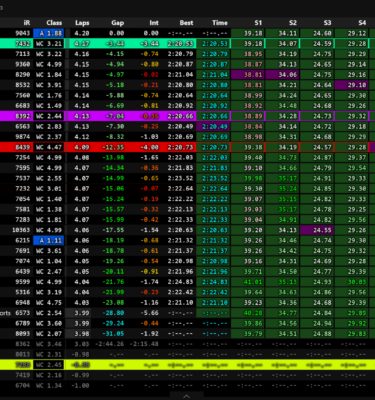Select the magenta highlighted row with iR 8392
The image size is (375, 400).
(187, 116)
